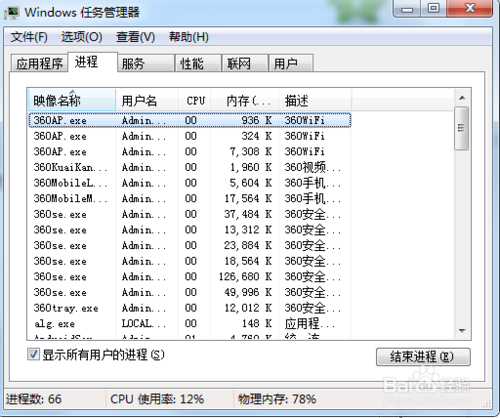Click the 应用程... description cell

[x=309, y=323]
